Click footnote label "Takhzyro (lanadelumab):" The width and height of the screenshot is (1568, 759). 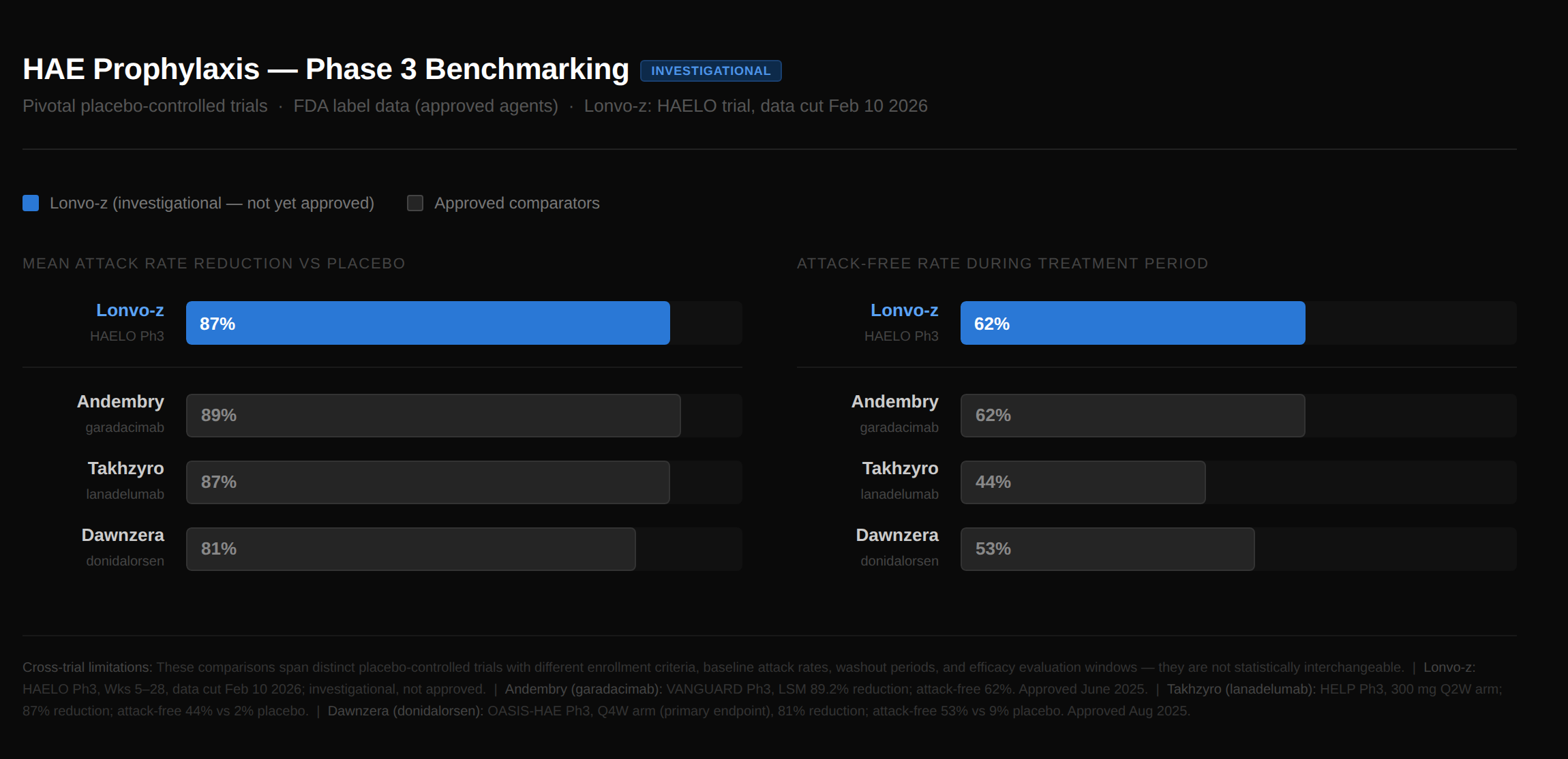coord(1241,690)
